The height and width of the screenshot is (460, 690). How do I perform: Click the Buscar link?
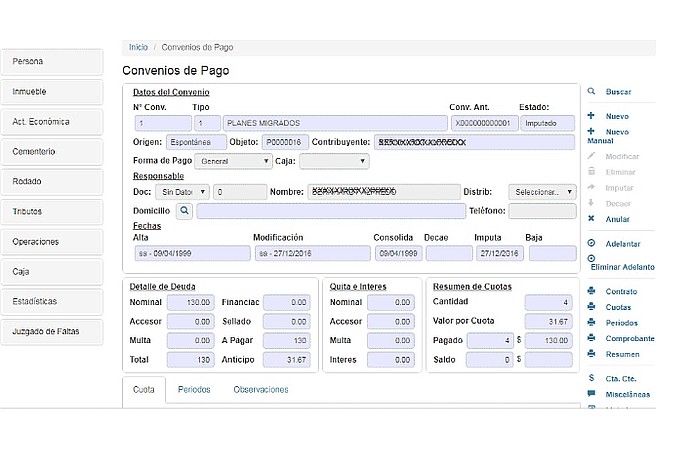[x=618, y=92]
